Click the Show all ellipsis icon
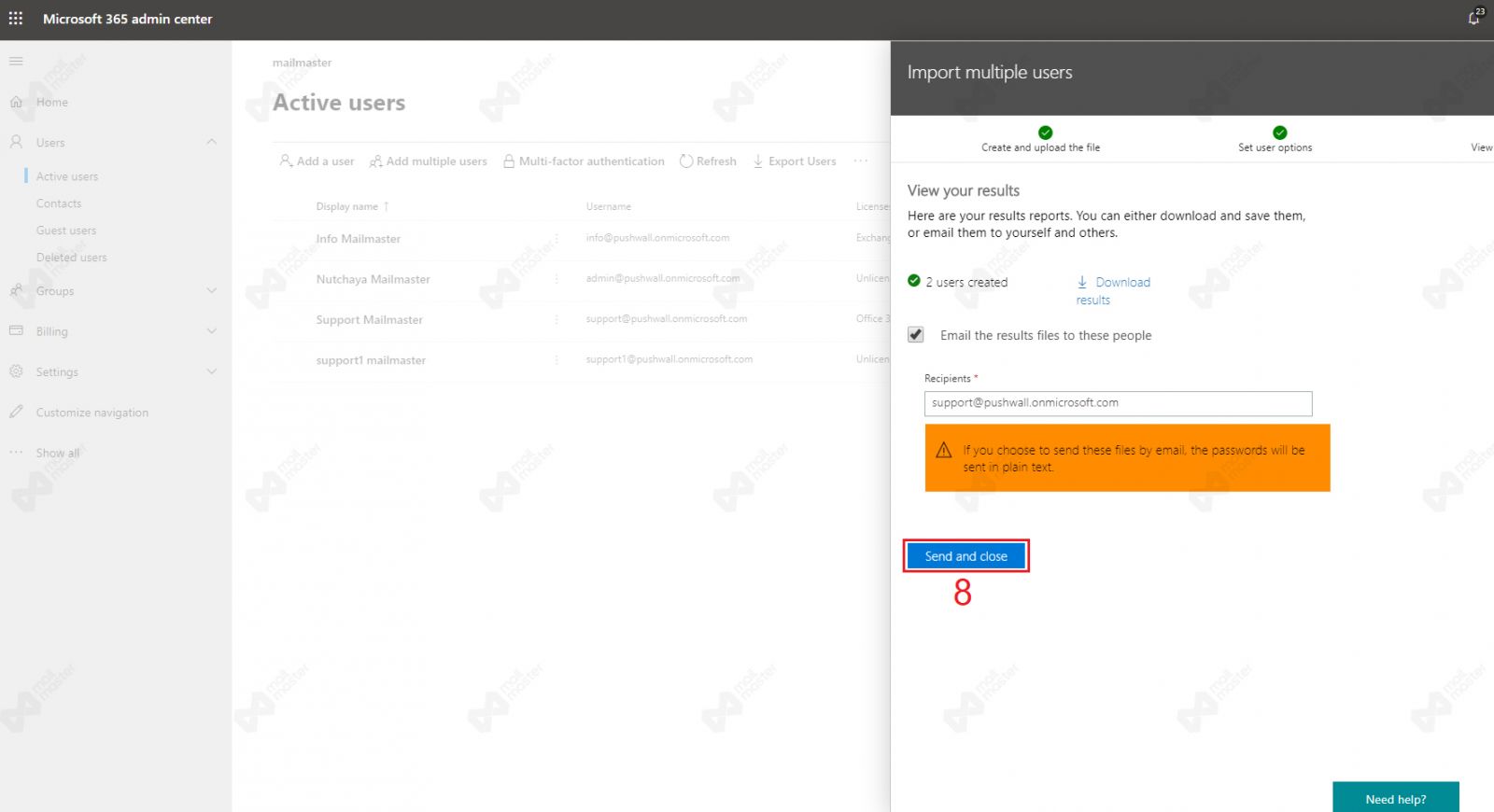This screenshot has height=812, width=1494. pos(16,453)
